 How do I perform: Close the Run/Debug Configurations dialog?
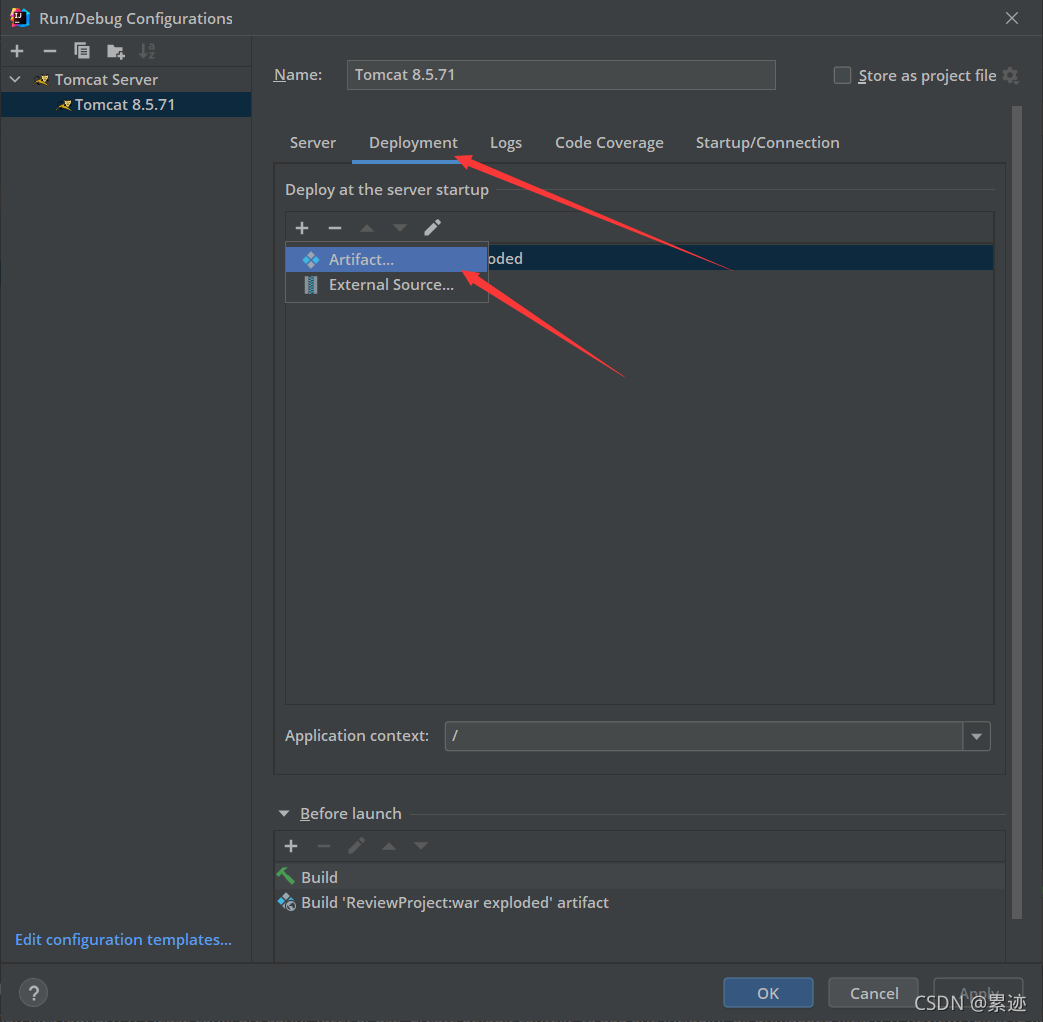[1012, 19]
